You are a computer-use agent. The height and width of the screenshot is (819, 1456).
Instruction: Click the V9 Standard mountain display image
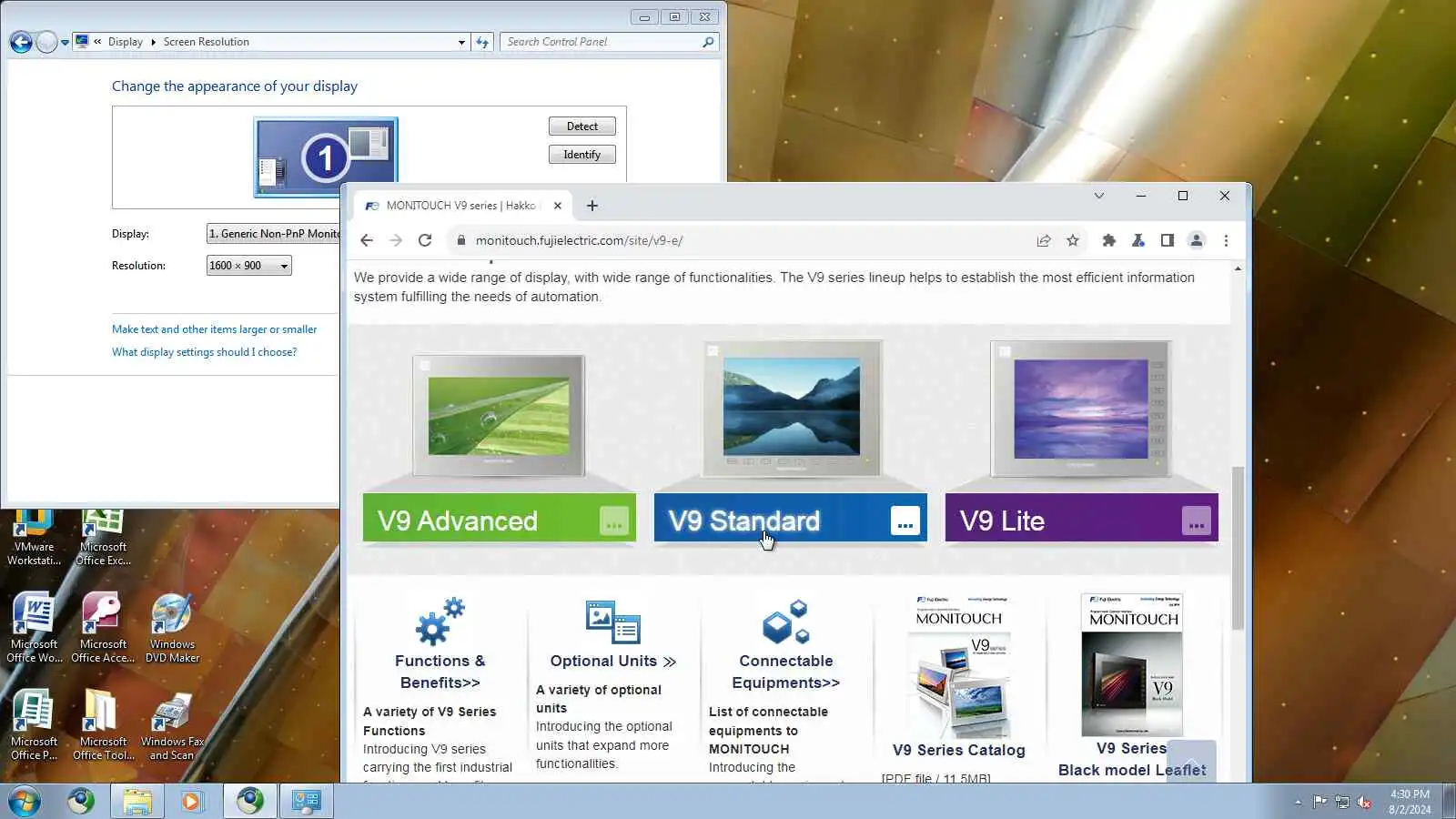[792, 409]
